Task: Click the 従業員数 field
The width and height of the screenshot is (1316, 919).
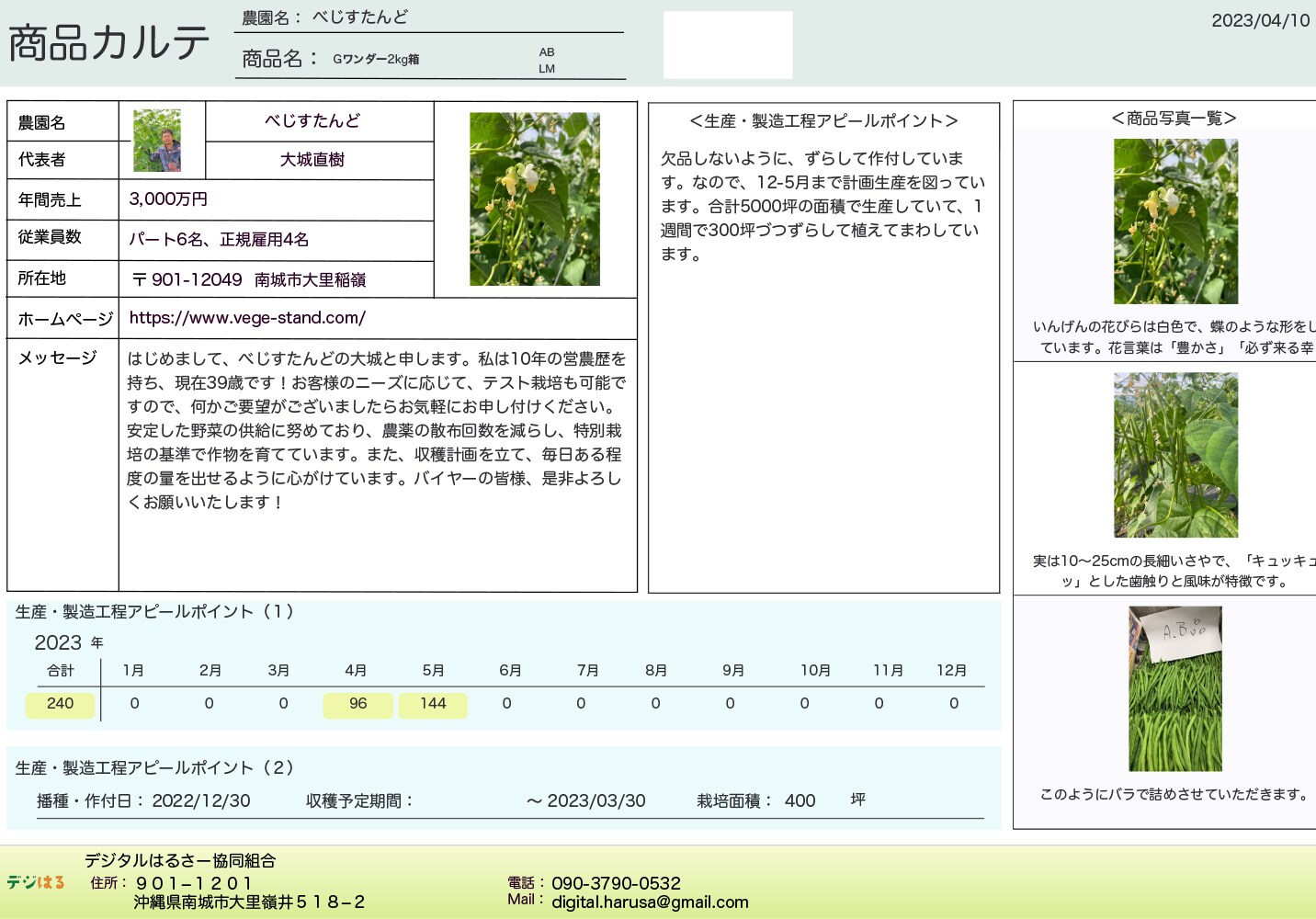Action: point(219,240)
